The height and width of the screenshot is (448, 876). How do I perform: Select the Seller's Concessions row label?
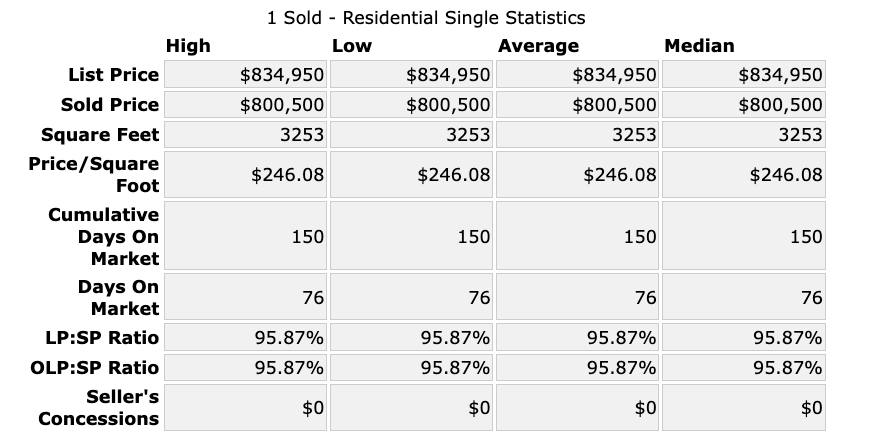tap(99, 407)
